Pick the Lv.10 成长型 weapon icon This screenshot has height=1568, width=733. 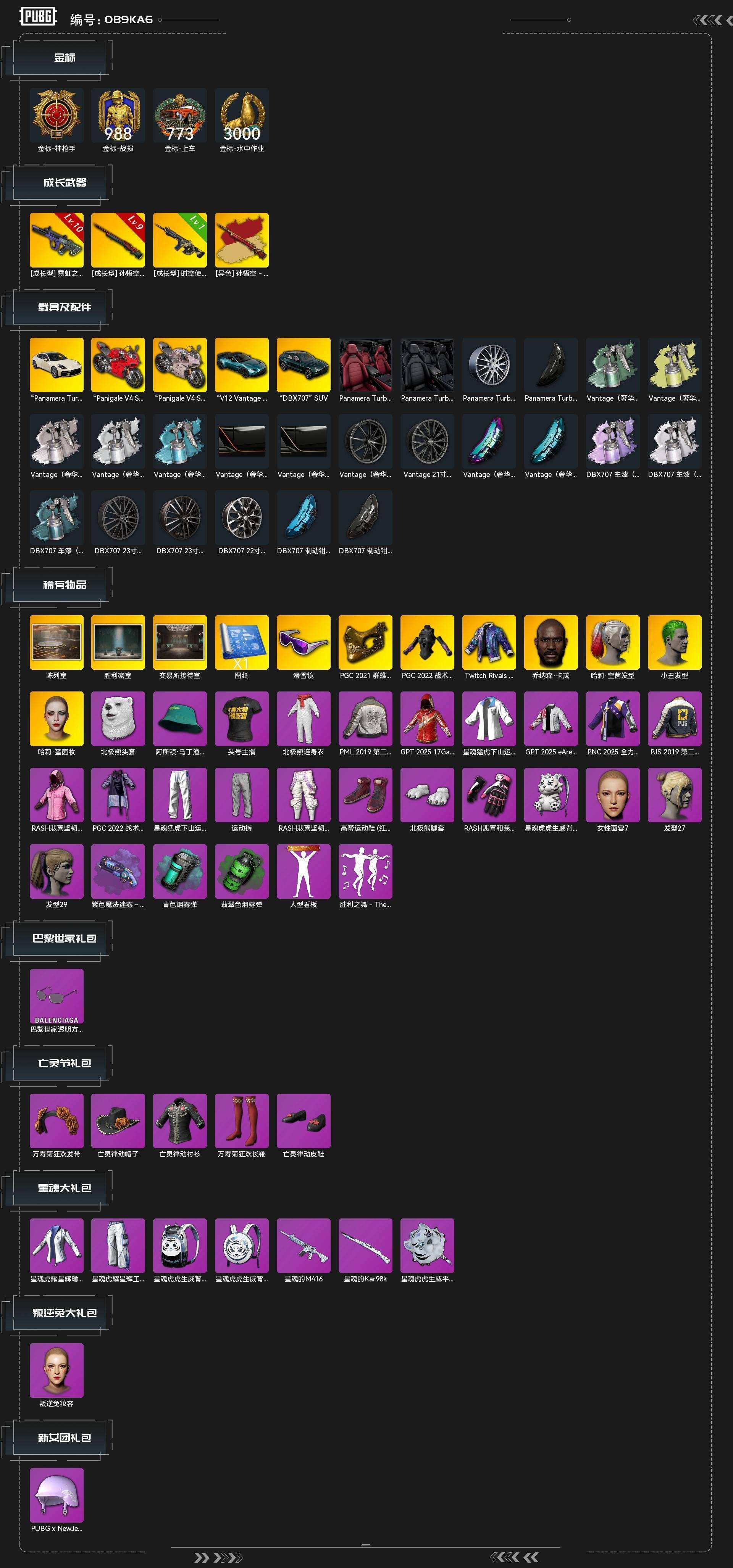point(57,240)
